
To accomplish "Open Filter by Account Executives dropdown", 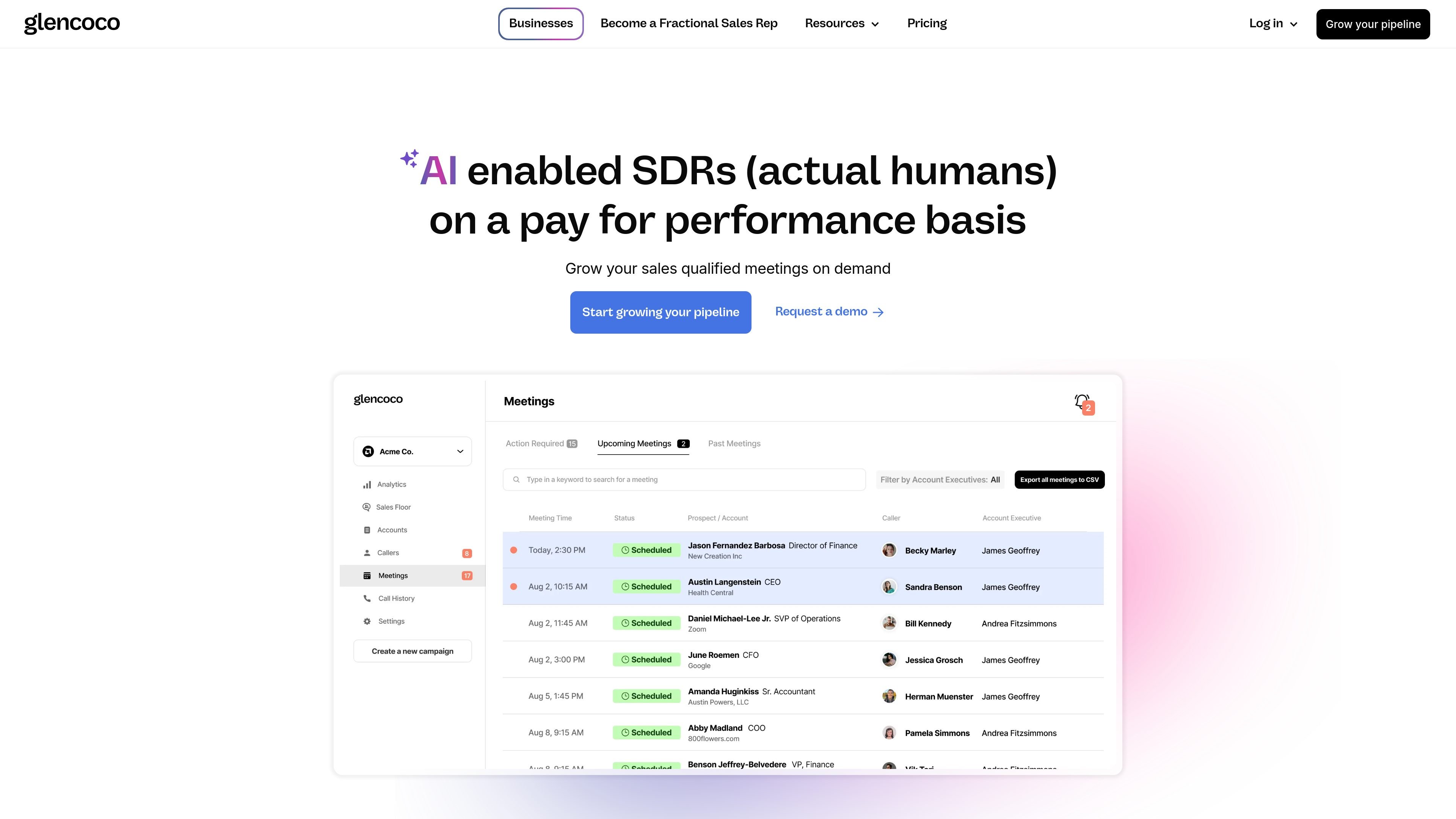I will point(940,480).
